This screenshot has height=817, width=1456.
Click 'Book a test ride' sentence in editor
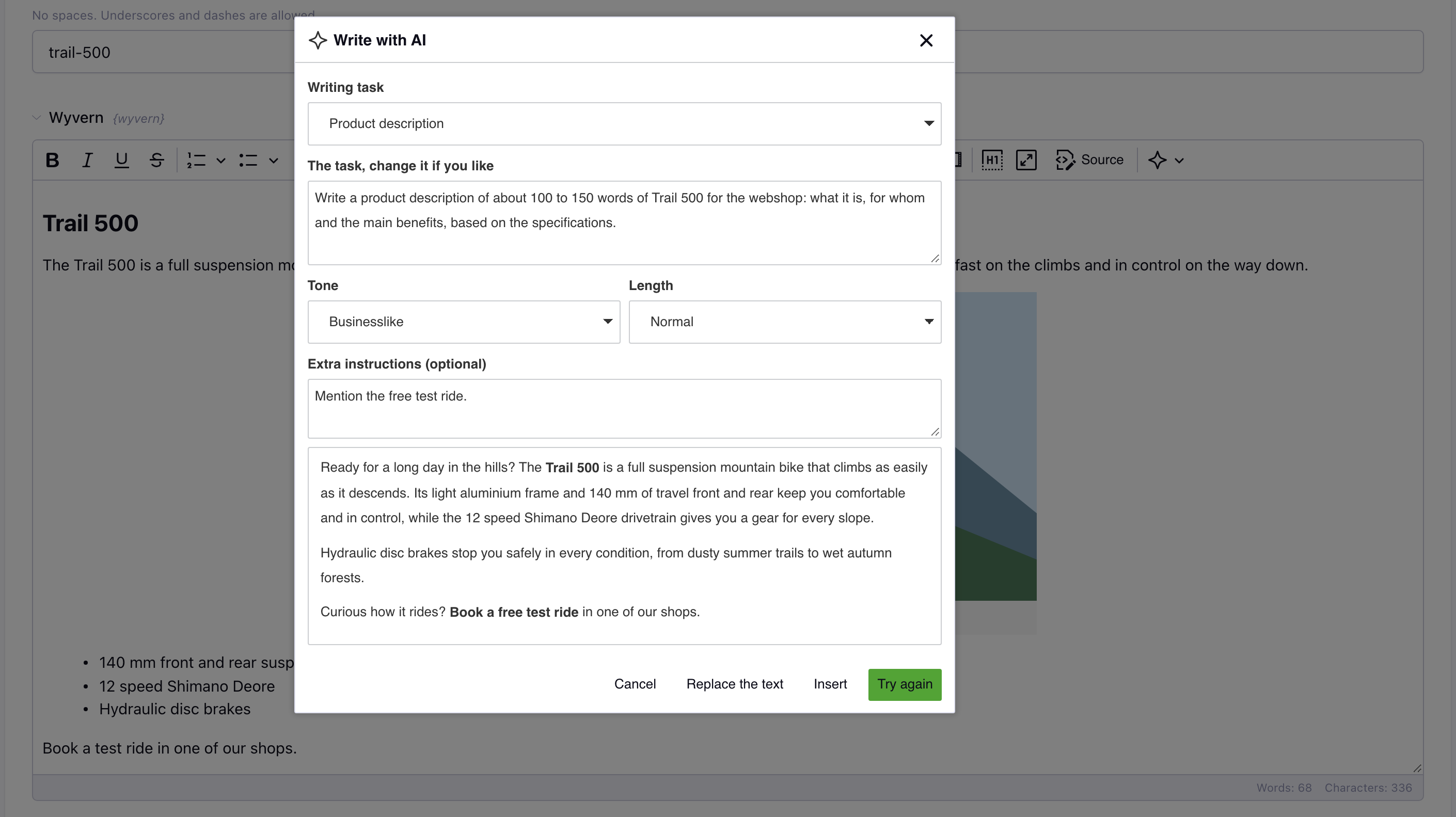click(x=169, y=749)
